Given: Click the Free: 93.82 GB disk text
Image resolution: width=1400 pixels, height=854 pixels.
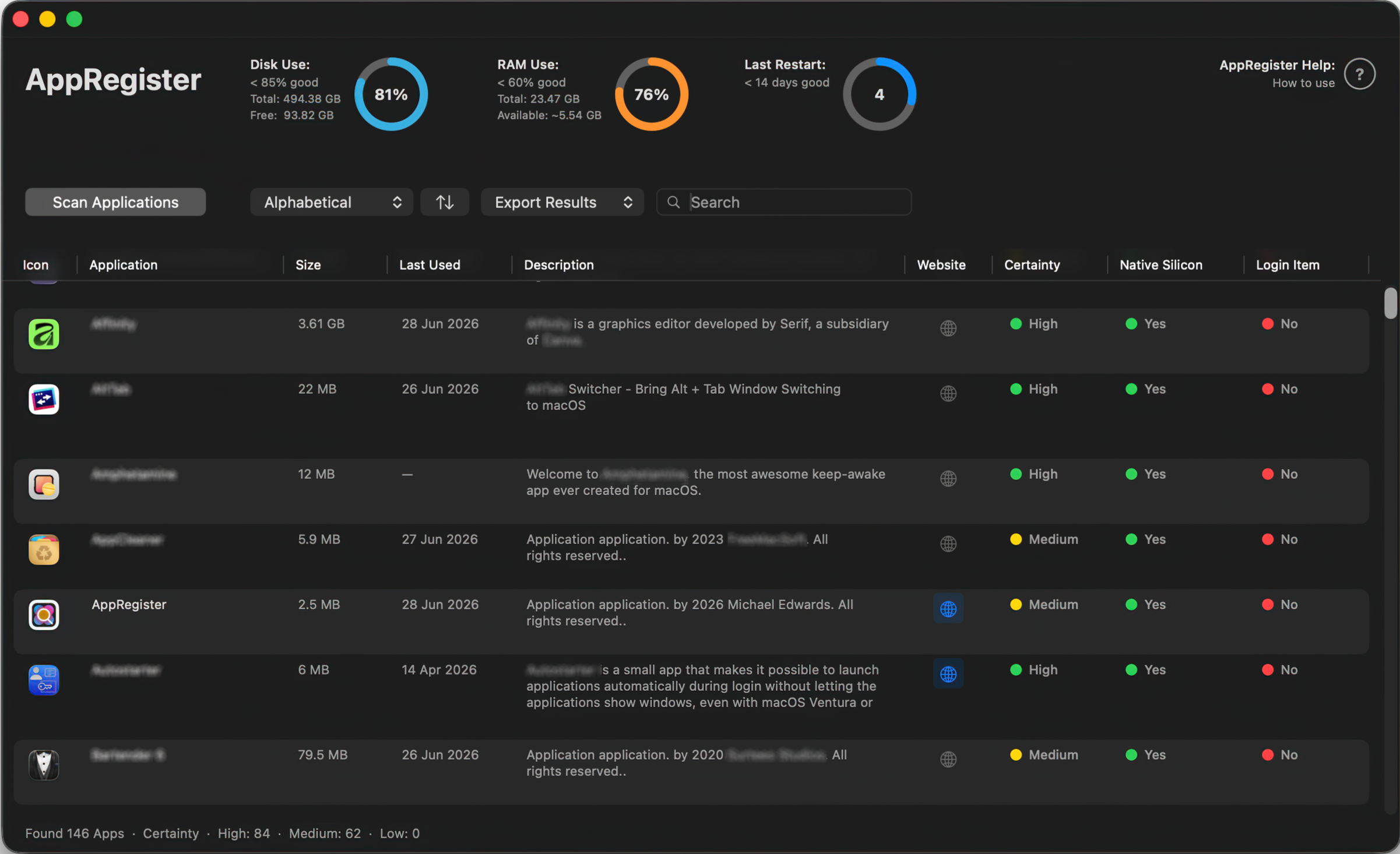Looking at the screenshot, I should coord(292,115).
